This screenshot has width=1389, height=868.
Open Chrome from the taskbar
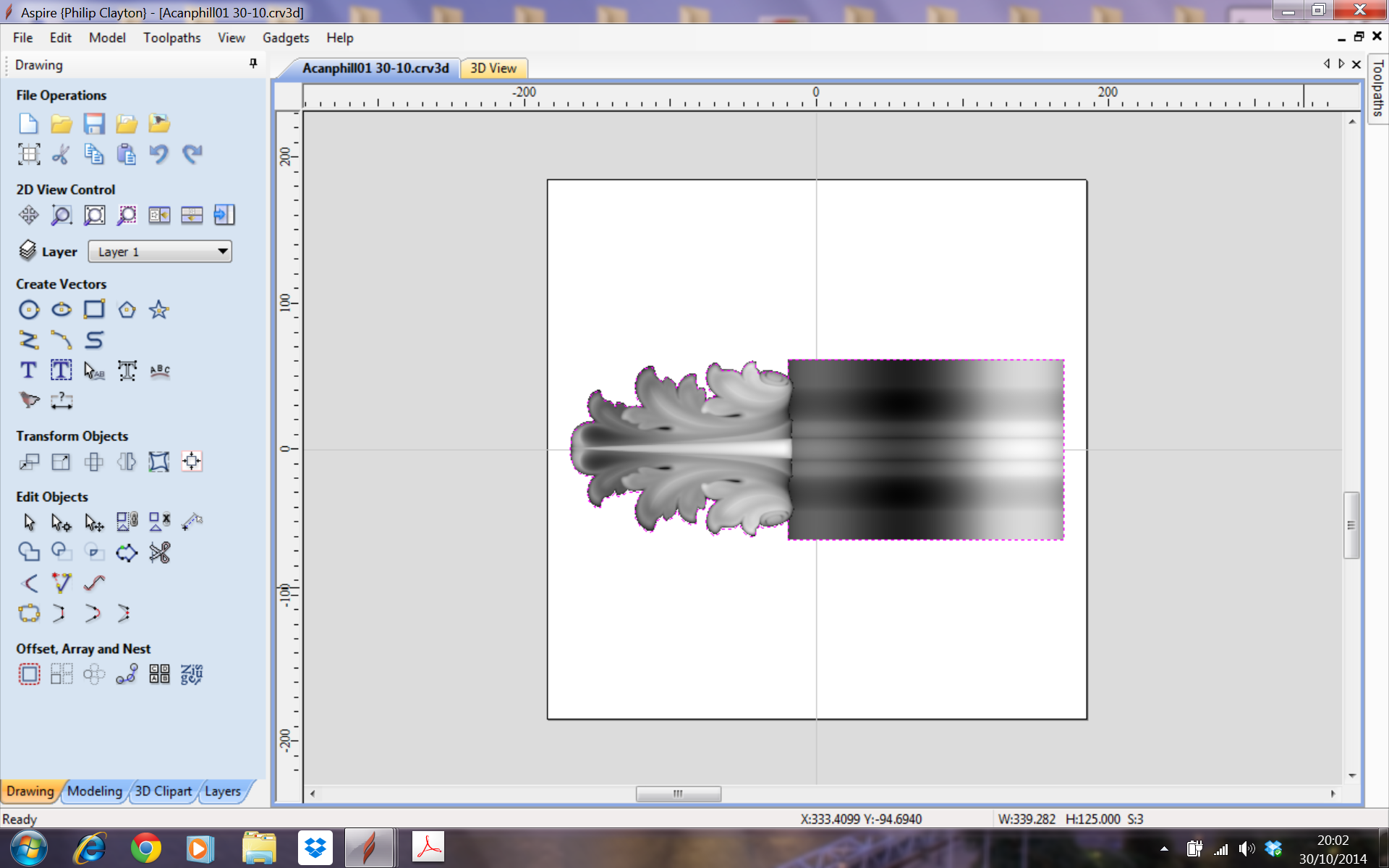[x=145, y=848]
